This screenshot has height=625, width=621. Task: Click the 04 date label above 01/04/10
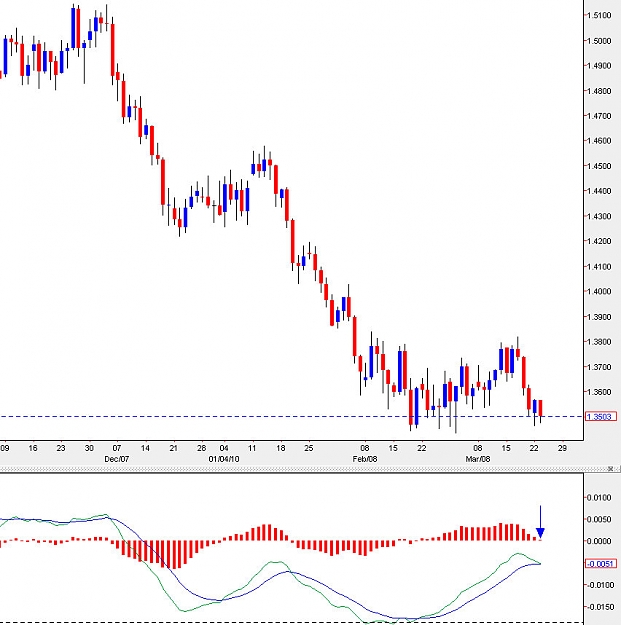(x=224, y=448)
